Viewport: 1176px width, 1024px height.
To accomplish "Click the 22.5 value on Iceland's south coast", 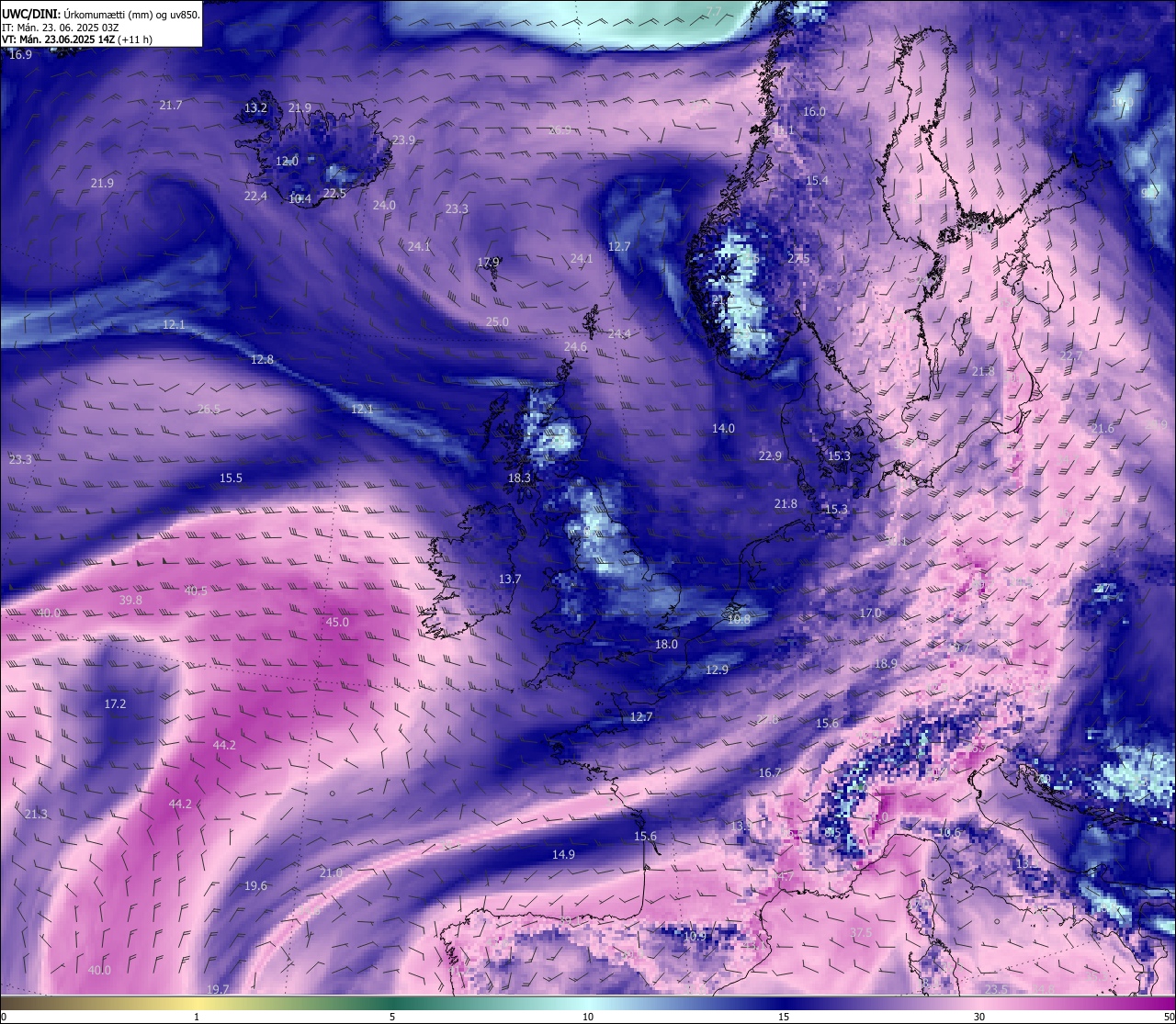I will click(x=334, y=194).
